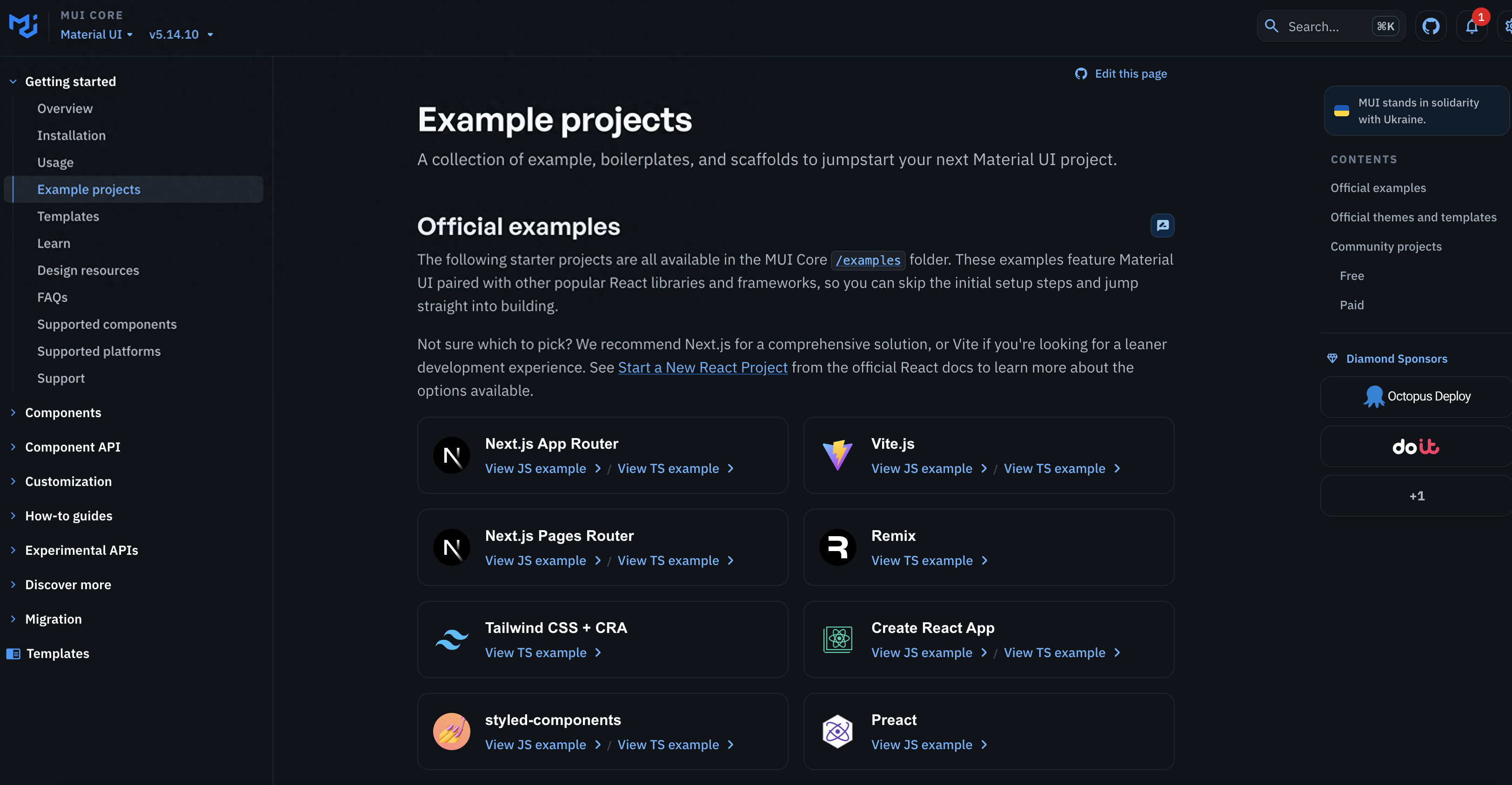Click the Templates sidebar icon at bottom
This screenshot has width=1512, height=785.
[13, 653]
